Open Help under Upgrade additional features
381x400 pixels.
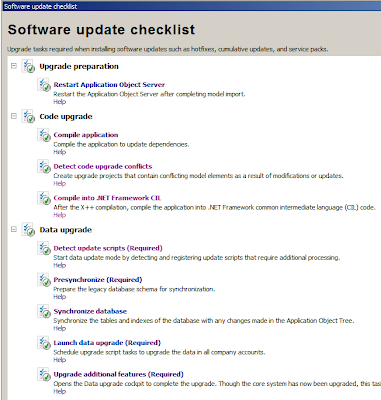tap(60, 391)
